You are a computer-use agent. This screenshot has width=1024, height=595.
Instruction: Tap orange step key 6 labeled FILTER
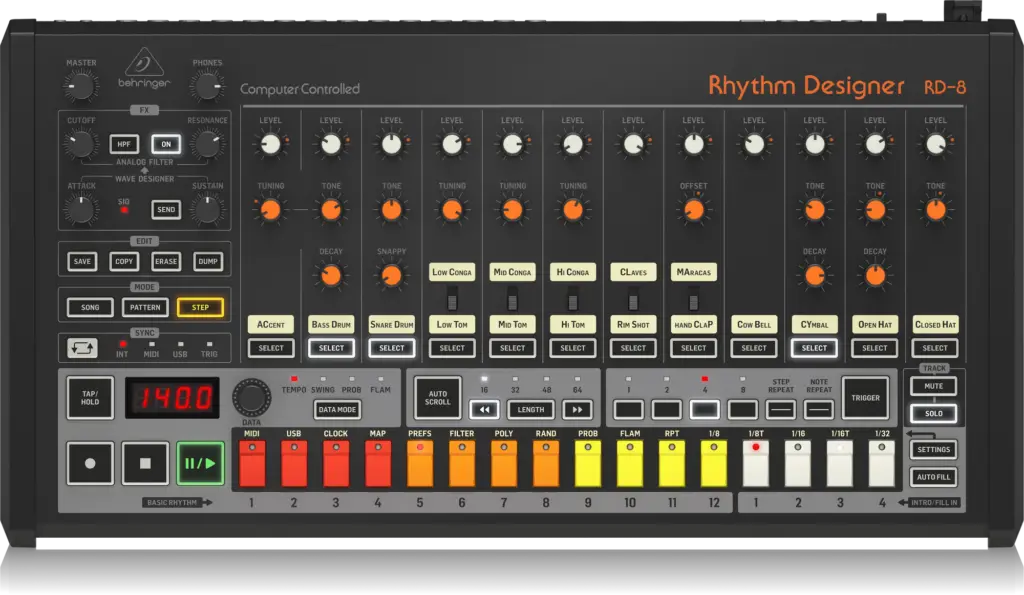462,464
